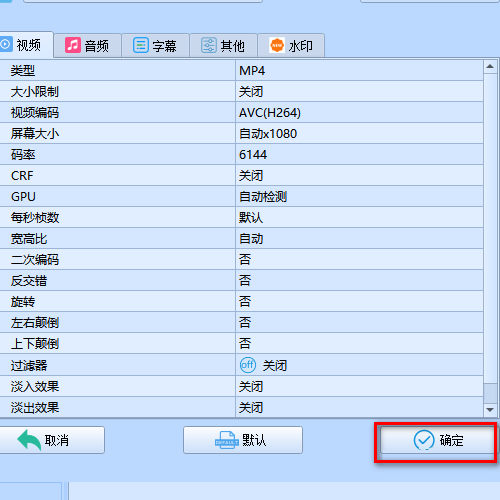Viewport: 500px width, 500px height.
Task: Open the 水印 tab
Action: 291,46
